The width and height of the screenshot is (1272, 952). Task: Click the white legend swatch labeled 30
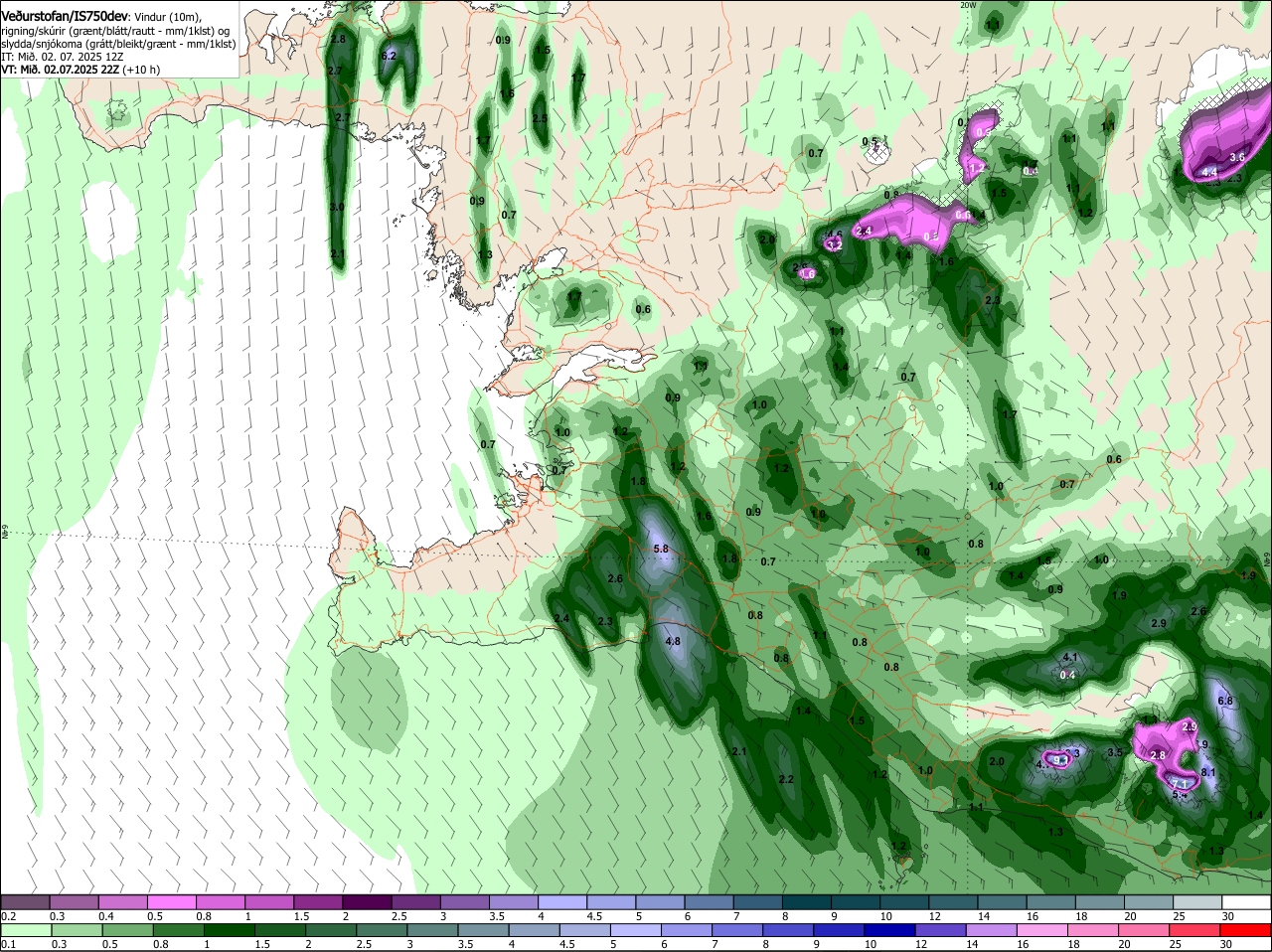point(1246,902)
